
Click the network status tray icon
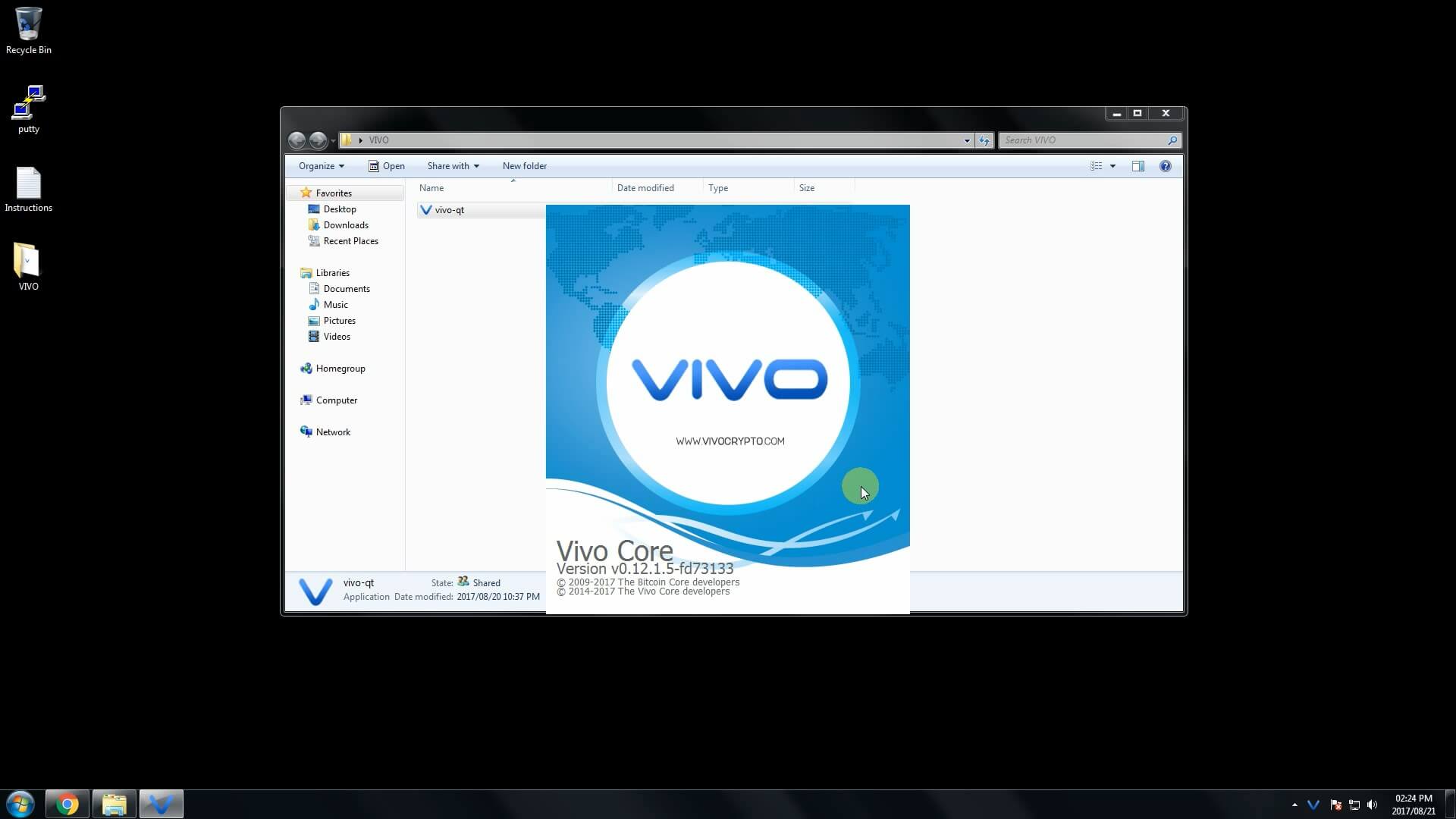coord(1354,805)
